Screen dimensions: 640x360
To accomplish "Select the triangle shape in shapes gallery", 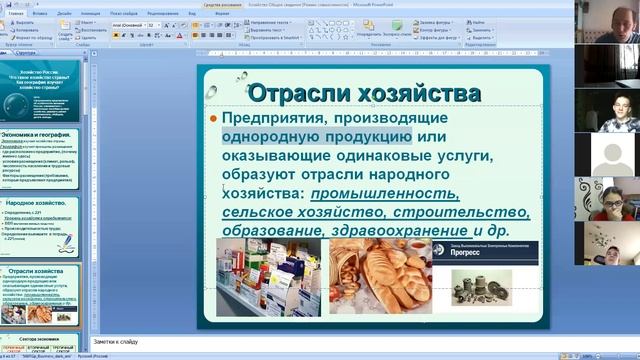I will pos(311,30).
